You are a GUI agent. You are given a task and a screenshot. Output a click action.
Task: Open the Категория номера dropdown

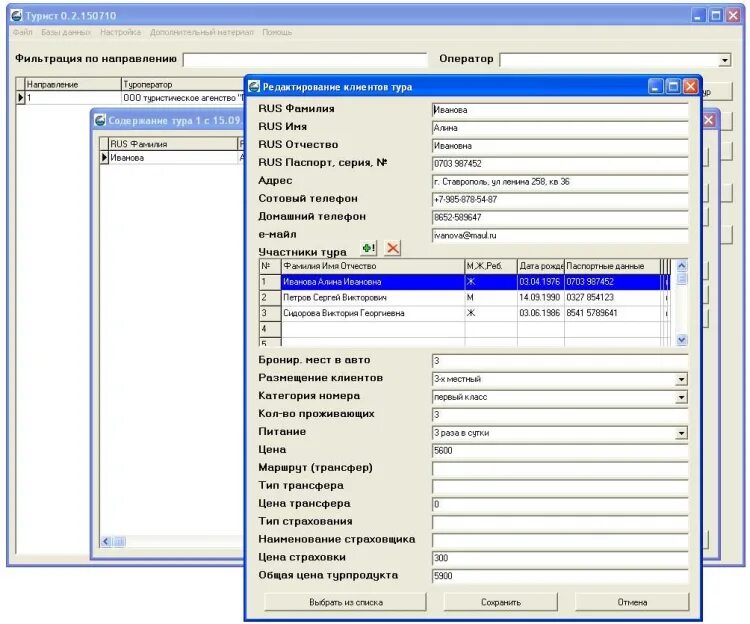681,398
